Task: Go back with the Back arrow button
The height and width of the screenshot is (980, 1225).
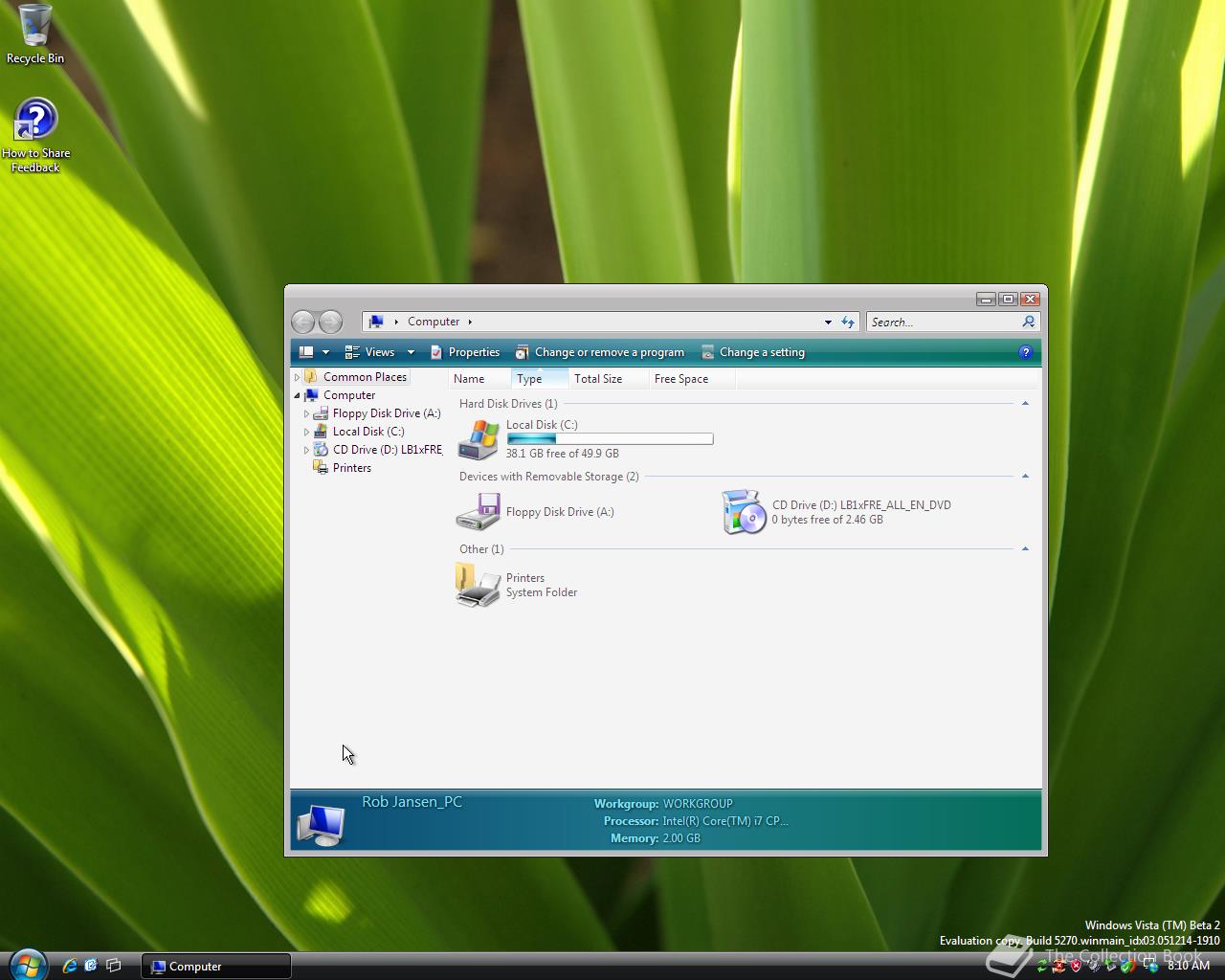Action: click(x=303, y=322)
